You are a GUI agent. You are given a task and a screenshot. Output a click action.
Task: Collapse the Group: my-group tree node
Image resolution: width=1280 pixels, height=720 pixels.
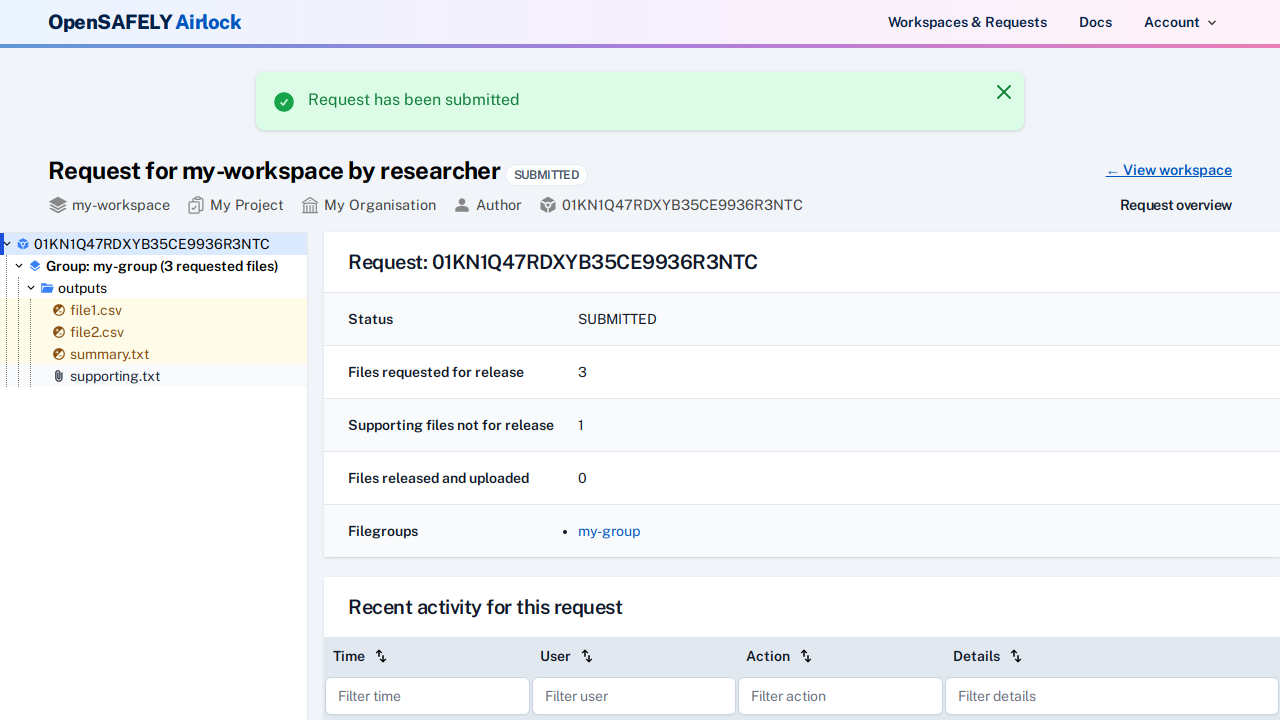tap(19, 266)
